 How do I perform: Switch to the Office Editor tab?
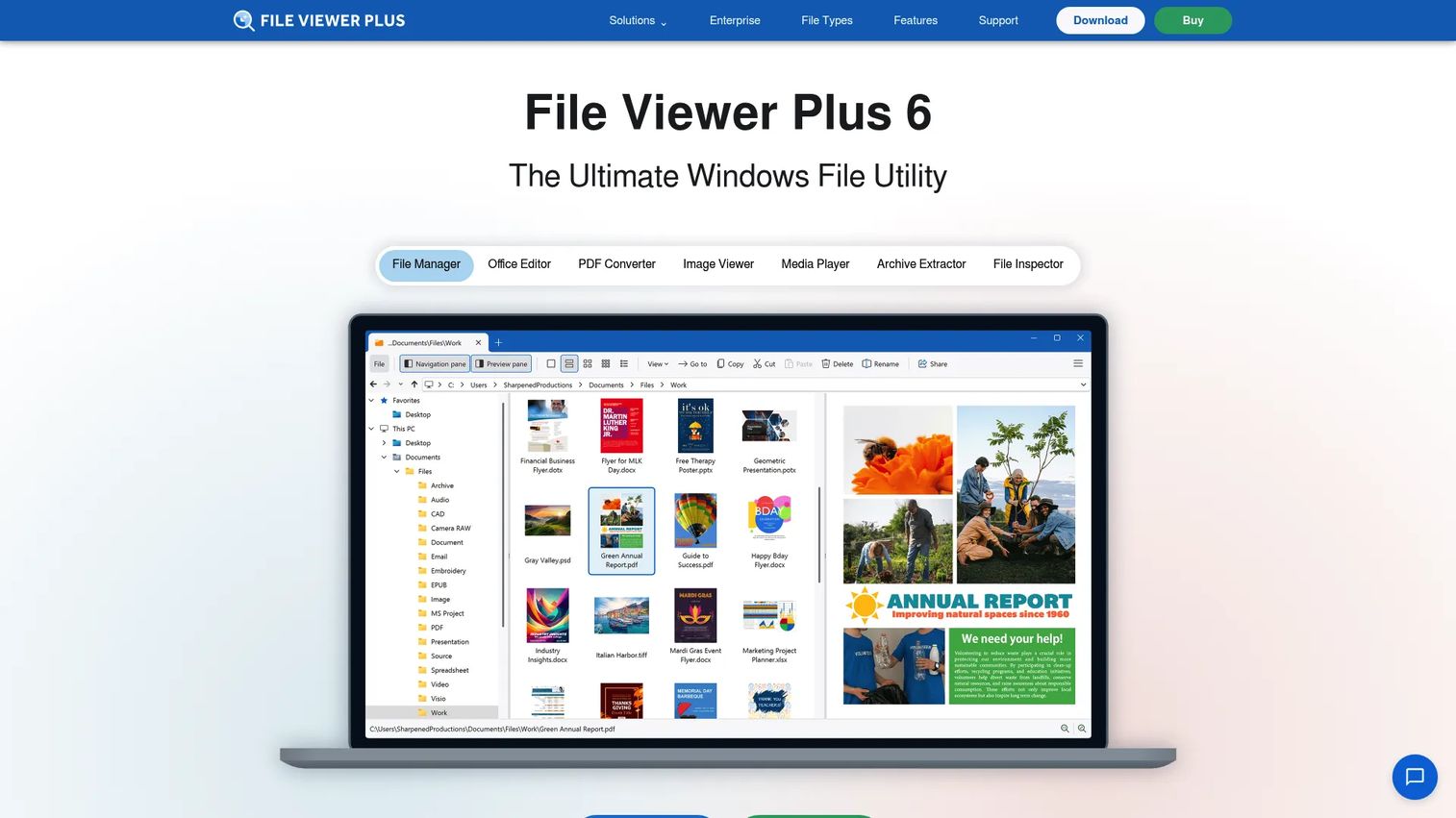519,264
